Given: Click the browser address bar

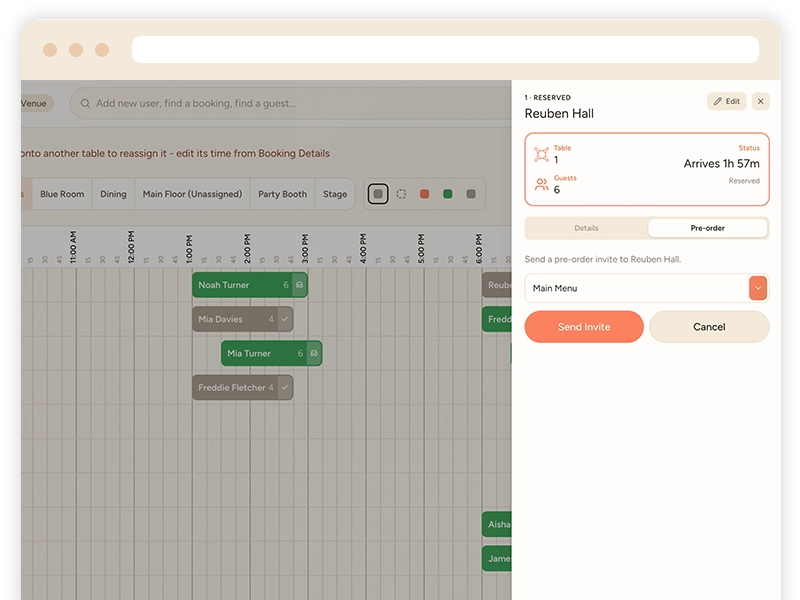Looking at the screenshot, I should (x=445, y=49).
